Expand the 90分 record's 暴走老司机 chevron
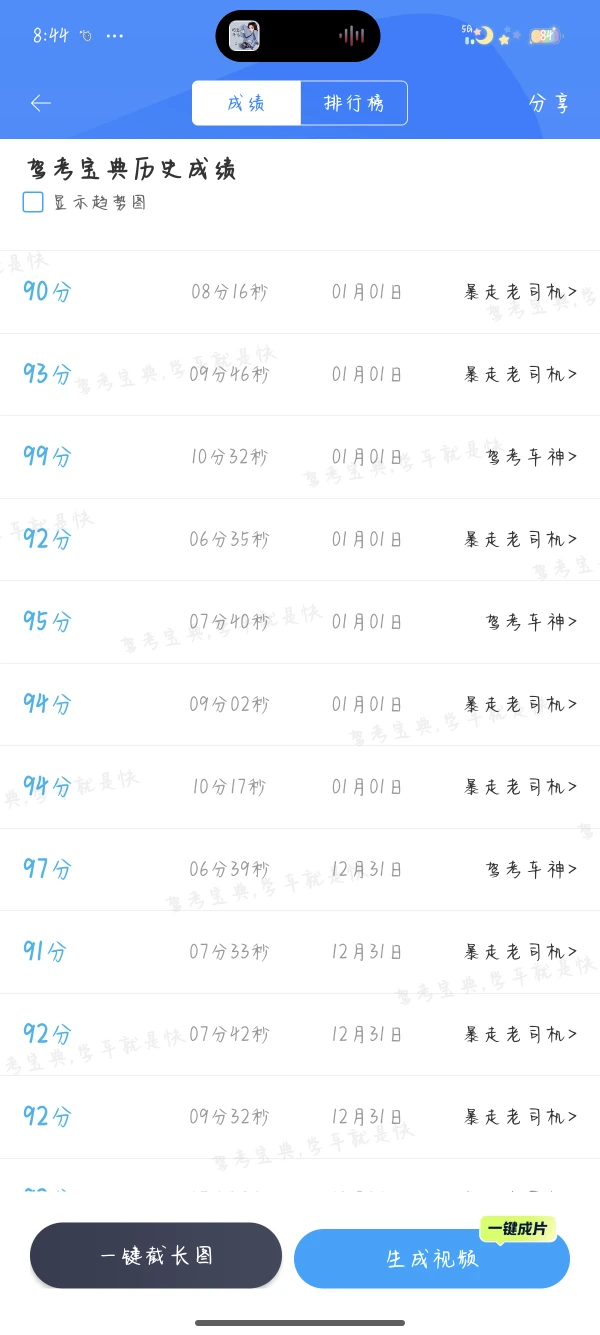This screenshot has width=600, height=1335. (x=572, y=292)
